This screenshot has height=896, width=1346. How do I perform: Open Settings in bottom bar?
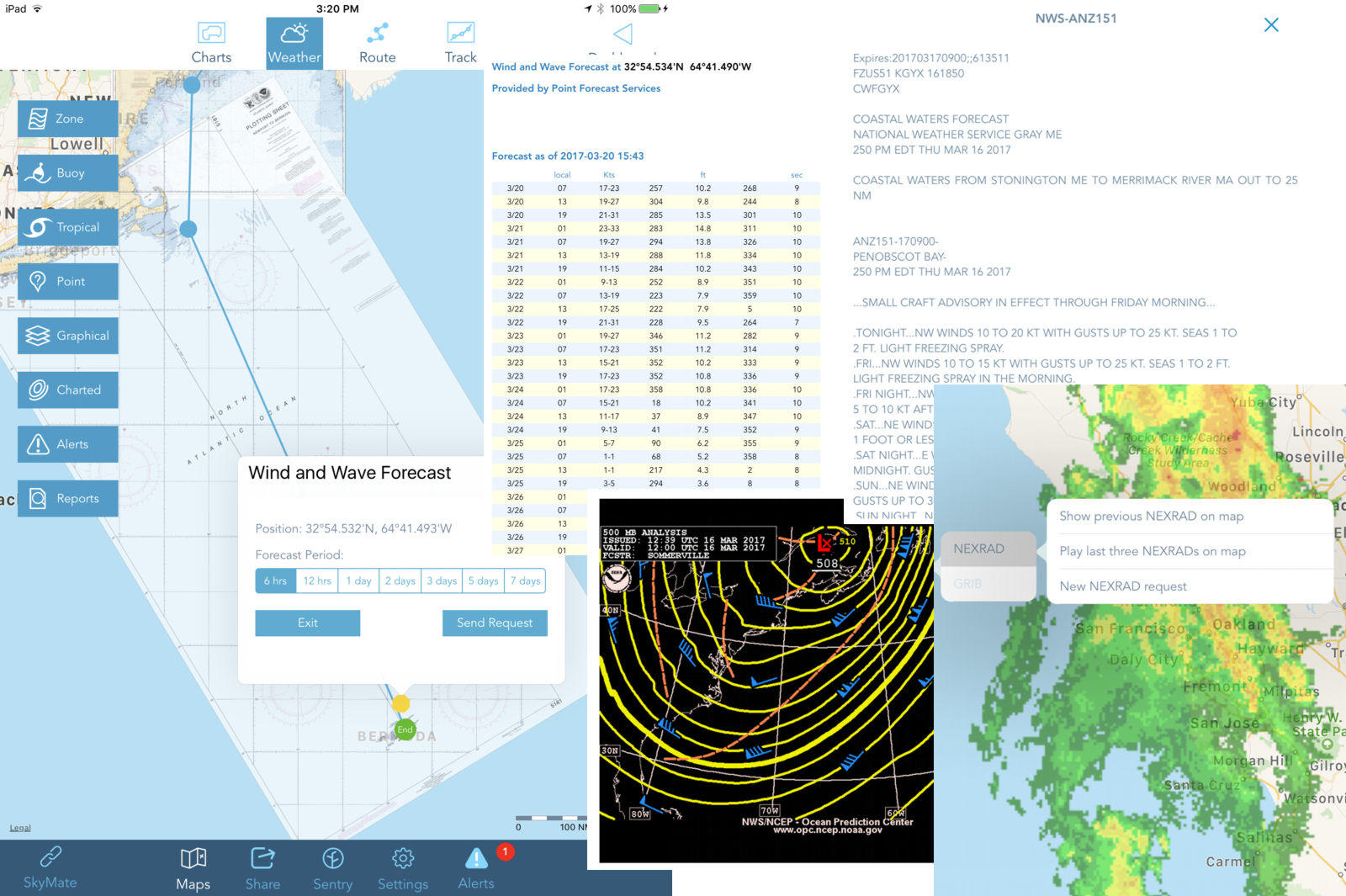[403, 868]
